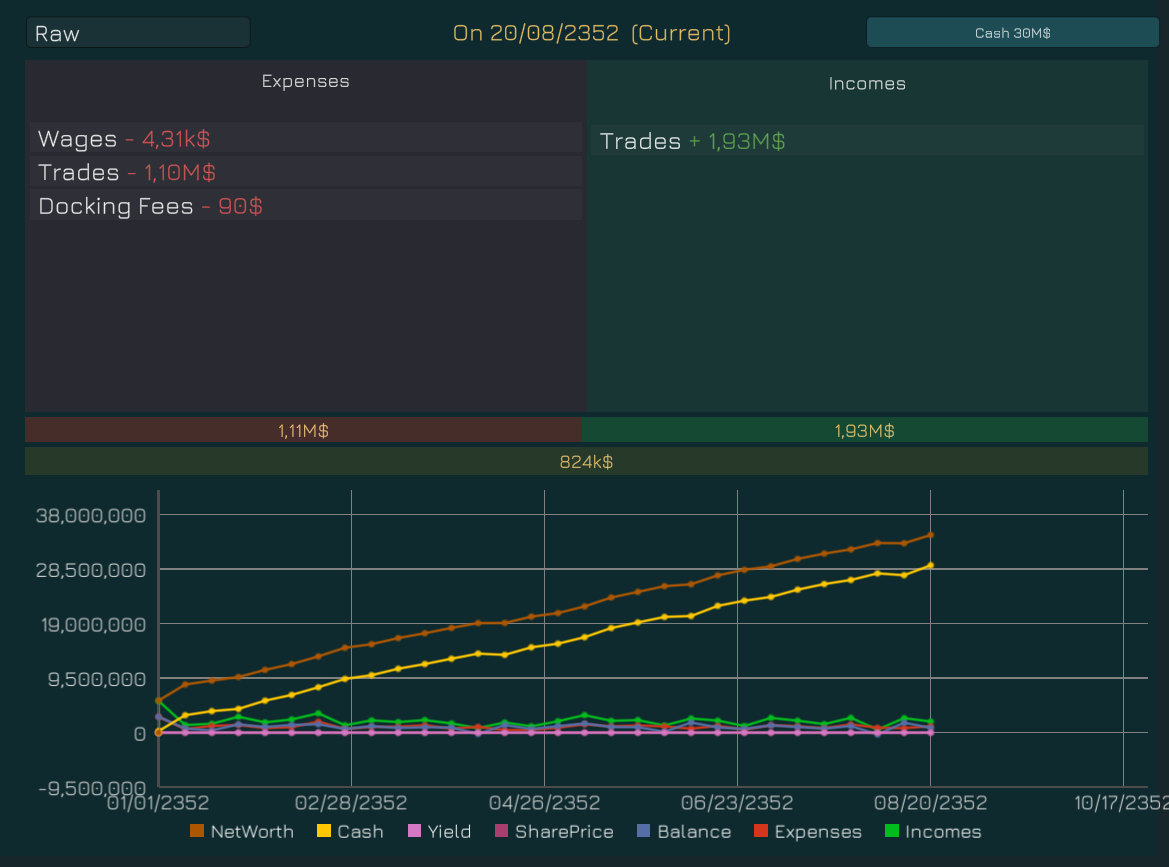Select the Trades income row
This screenshot has width=1169, height=867.
[867, 141]
